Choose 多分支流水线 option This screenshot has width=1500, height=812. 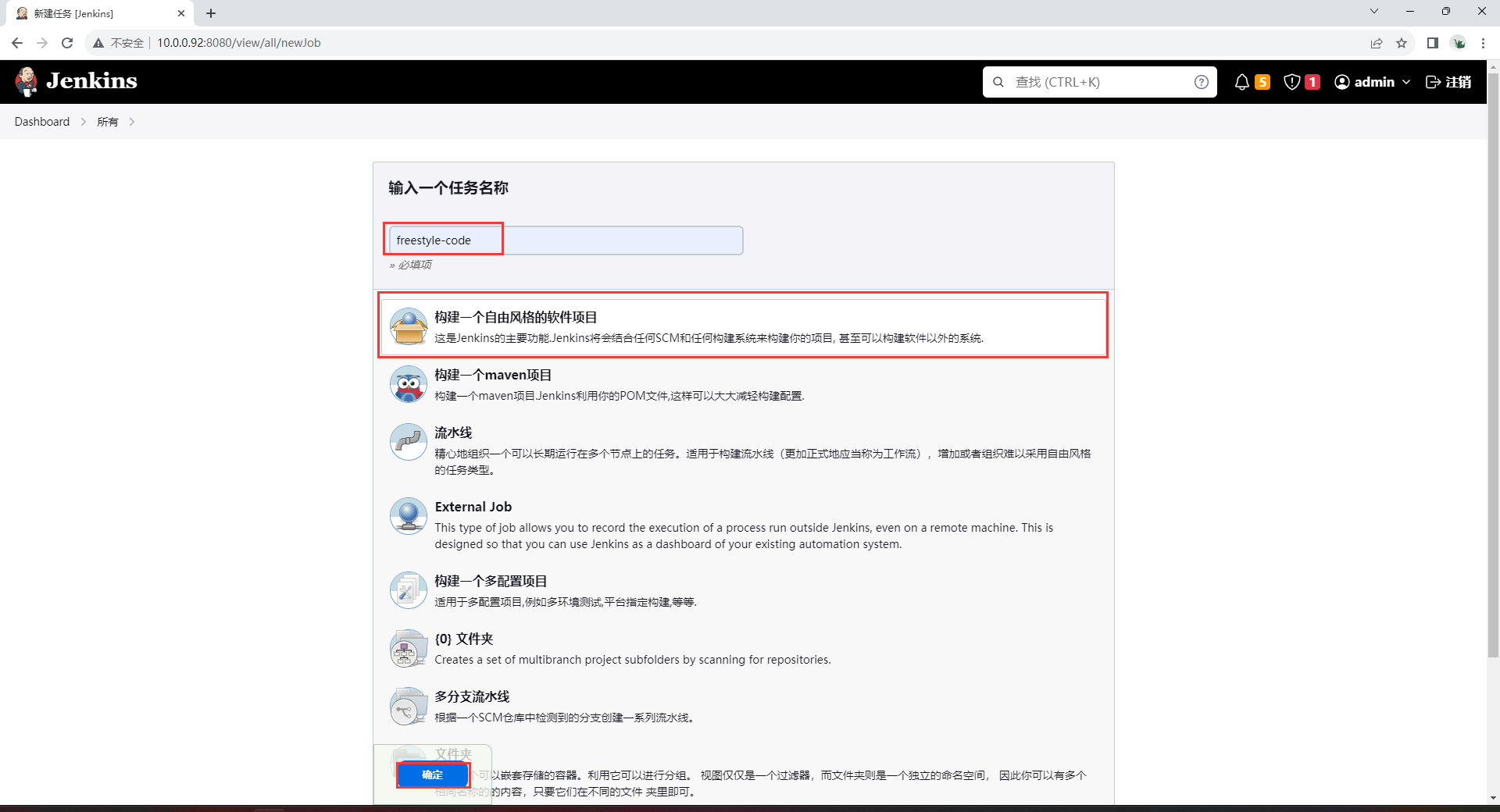pos(743,706)
